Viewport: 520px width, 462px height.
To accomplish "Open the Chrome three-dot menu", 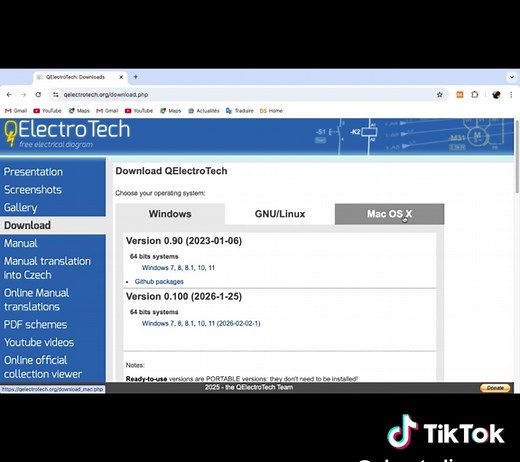I will coord(511,95).
